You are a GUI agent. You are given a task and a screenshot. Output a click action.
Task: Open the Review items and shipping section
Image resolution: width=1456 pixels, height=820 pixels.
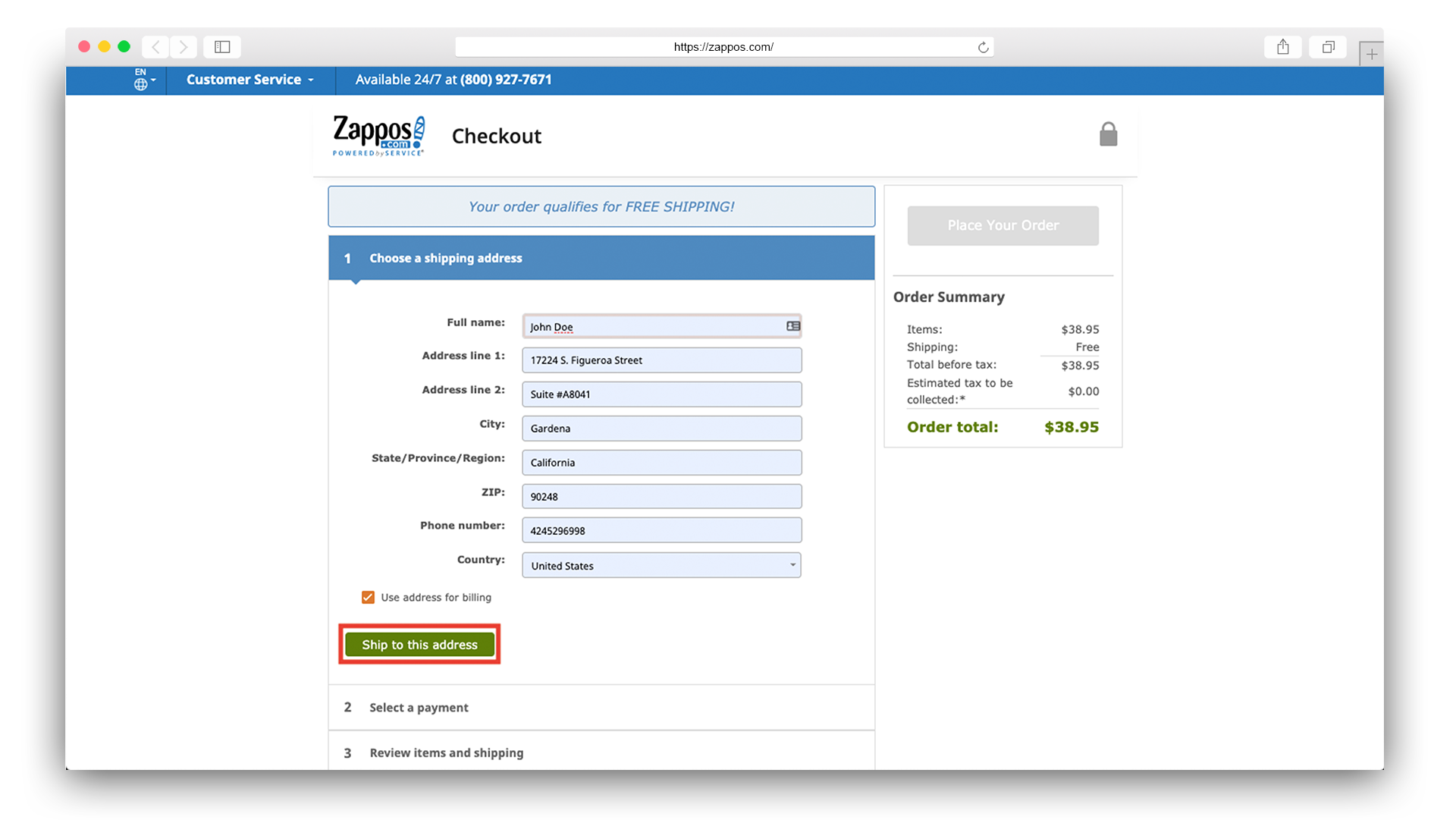(x=446, y=752)
